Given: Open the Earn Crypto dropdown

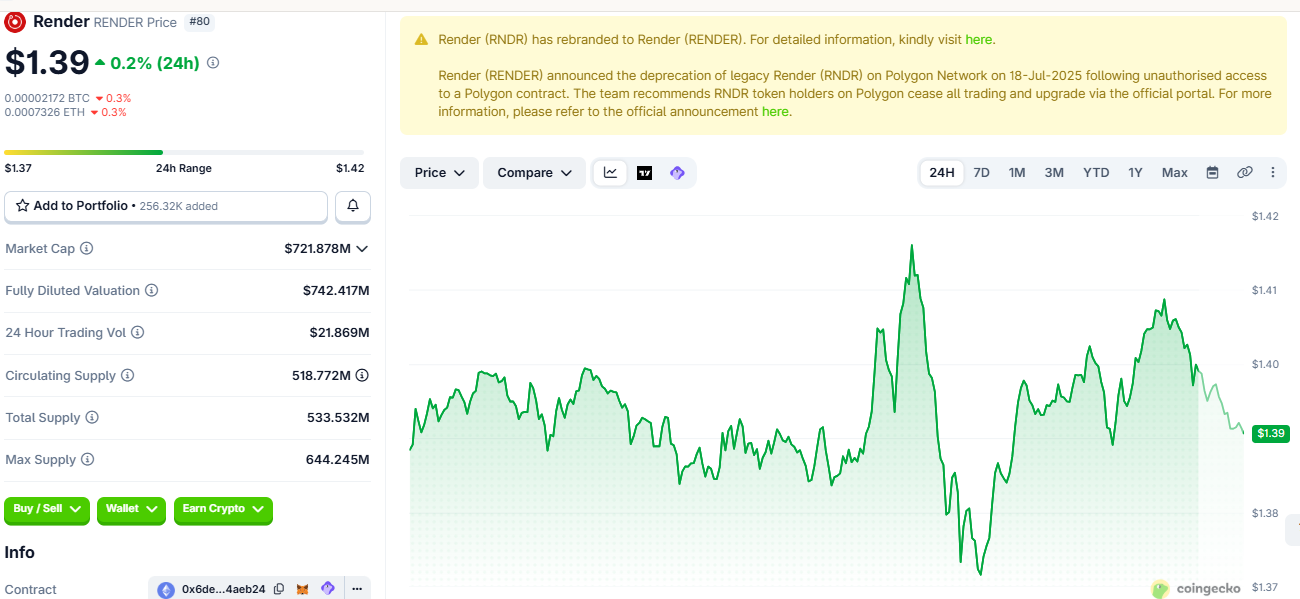Looking at the screenshot, I should [223, 509].
